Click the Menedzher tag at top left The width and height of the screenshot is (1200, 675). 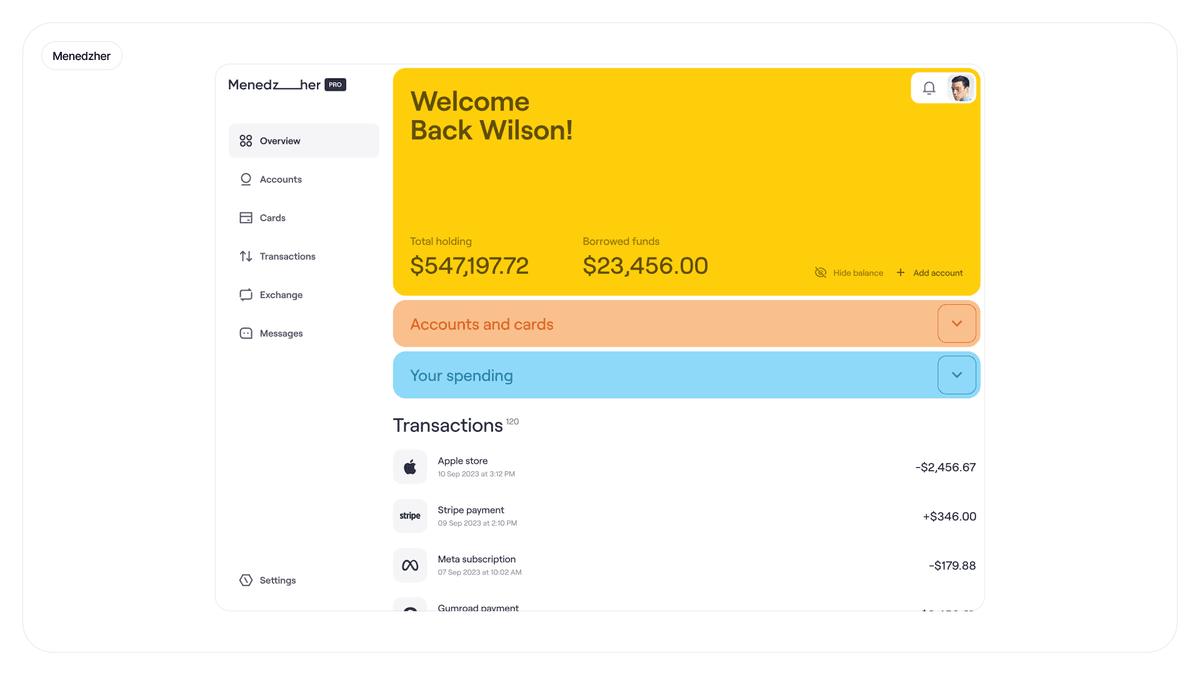[x=82, y=56]
